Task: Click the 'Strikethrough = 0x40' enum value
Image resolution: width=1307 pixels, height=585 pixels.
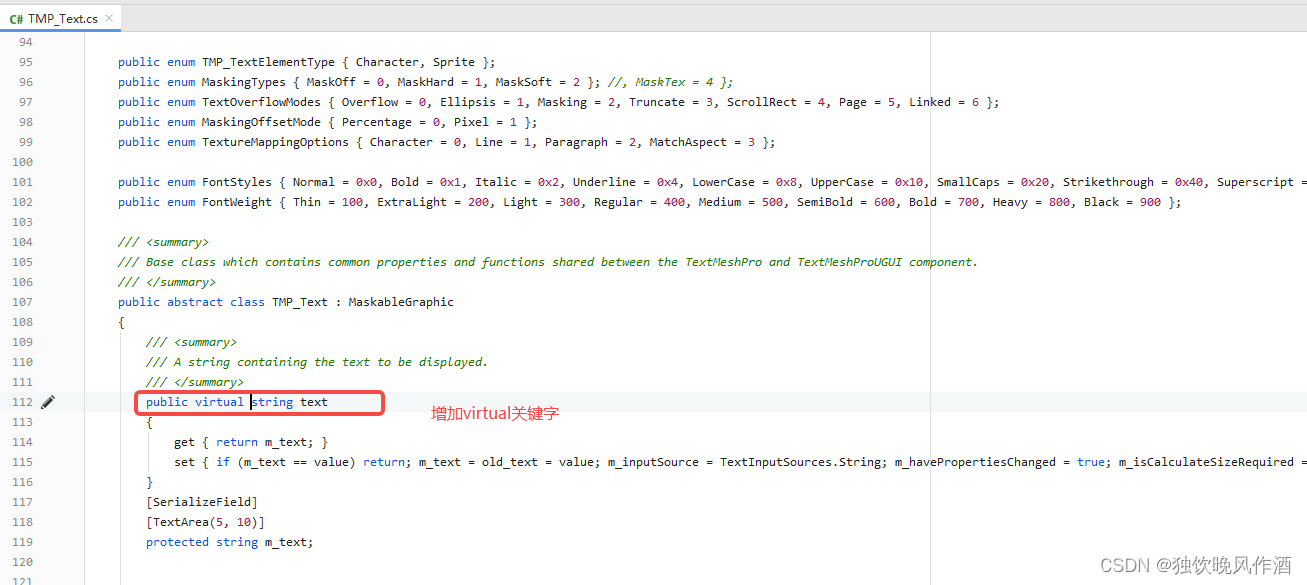Action: point(1133,182)
